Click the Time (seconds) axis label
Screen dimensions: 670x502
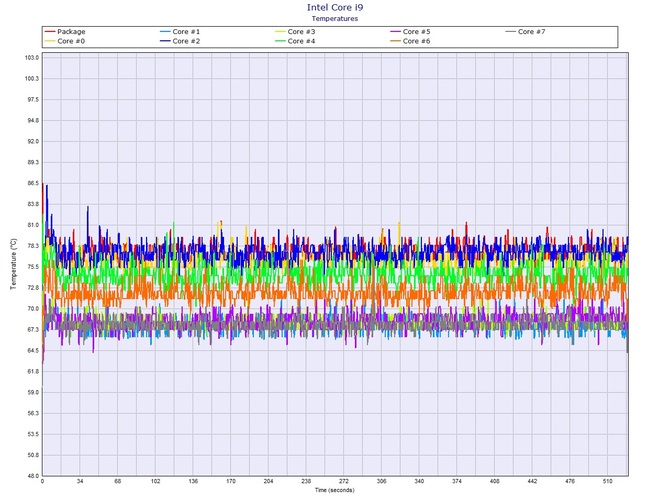click(x=335, y=490)
